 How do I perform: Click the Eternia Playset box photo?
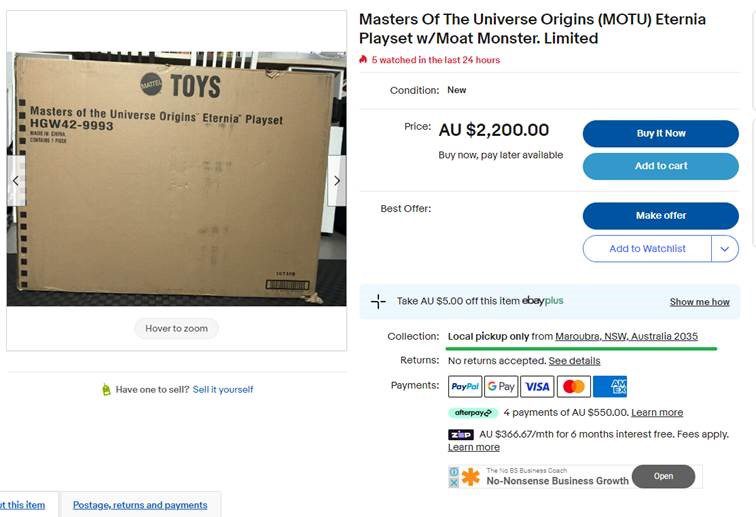(176, 178)
